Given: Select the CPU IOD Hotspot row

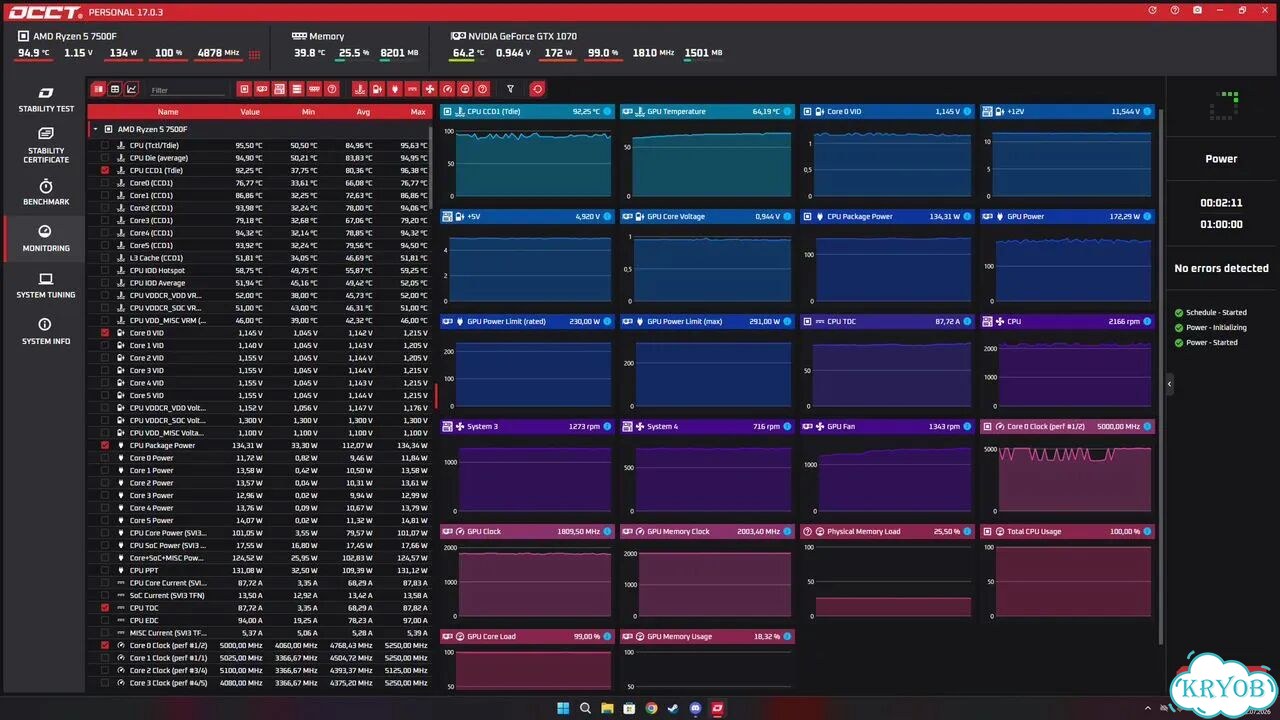Looking at the screenshot, I should tap(260, 271).
